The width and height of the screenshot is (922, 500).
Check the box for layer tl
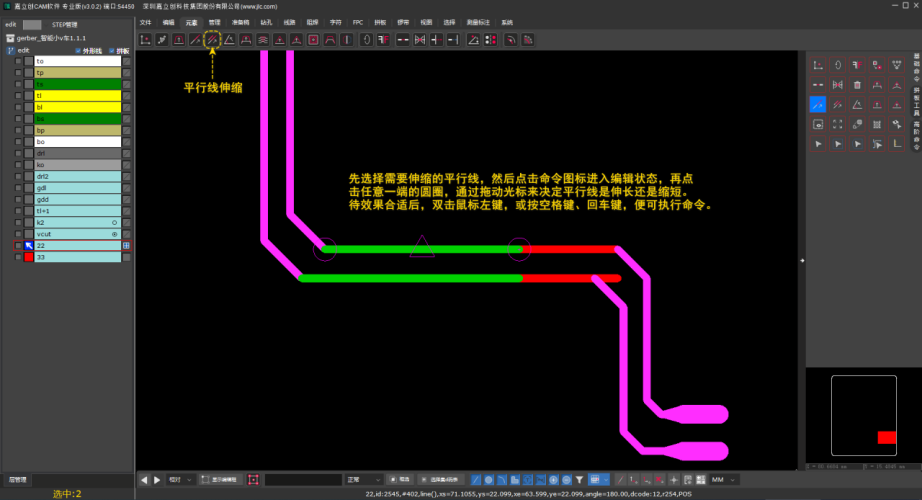pyautogui.click(x=18, y=96)
